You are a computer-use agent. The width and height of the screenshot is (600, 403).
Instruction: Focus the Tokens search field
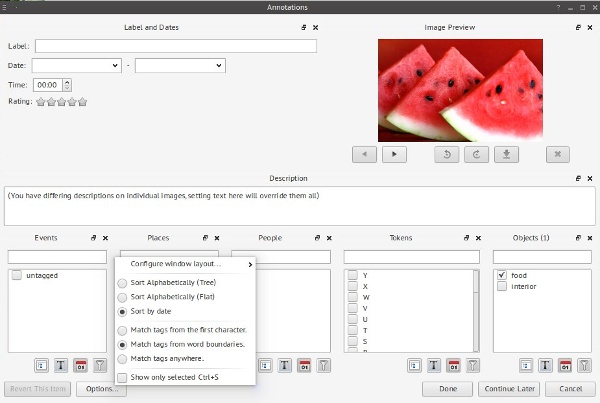pyautogui.click(x=411, y=257)
